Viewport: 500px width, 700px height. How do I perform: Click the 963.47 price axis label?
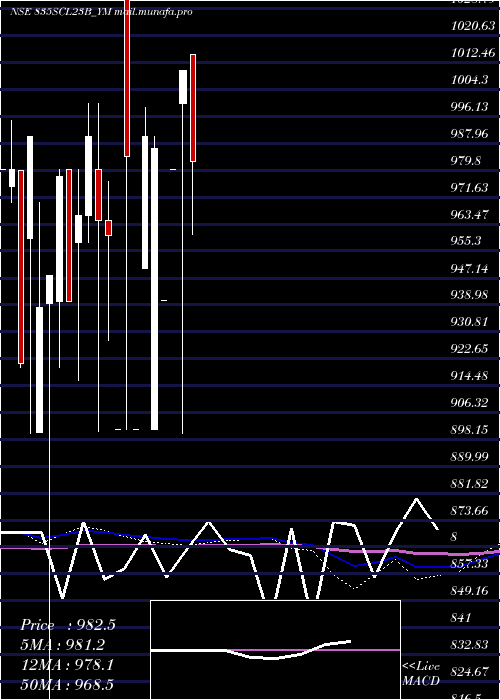(470, 215)
